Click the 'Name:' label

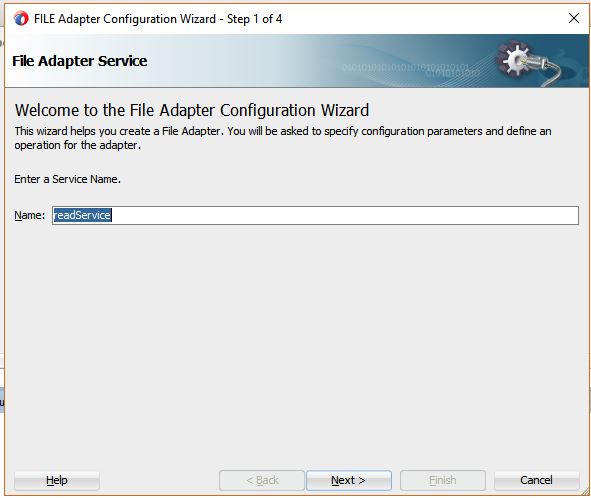[29, 215]
